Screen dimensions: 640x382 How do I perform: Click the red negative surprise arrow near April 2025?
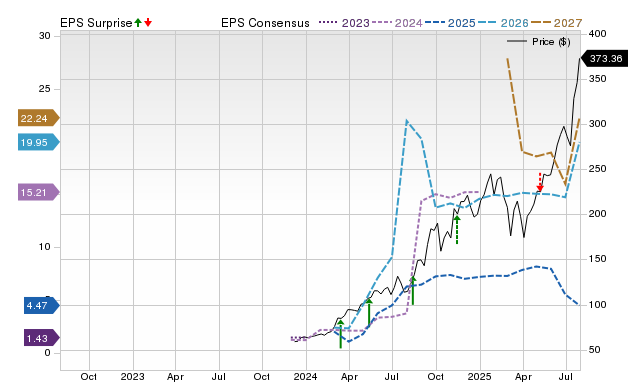click(x=540, y=182)
